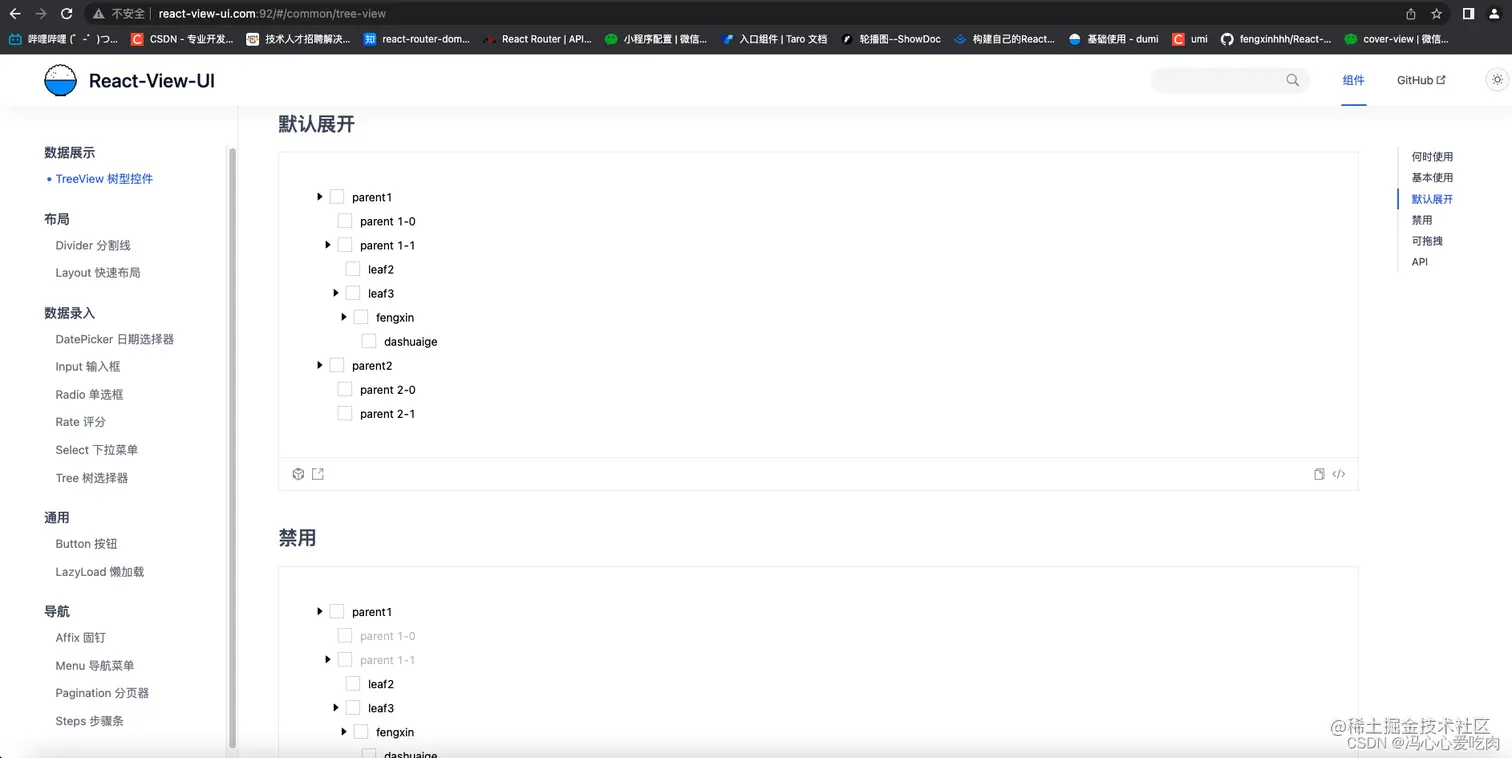Viewport: 1512px width, 758px height.
Task: Jump to 禁用 anchor link
Action: click(1422, 220)
